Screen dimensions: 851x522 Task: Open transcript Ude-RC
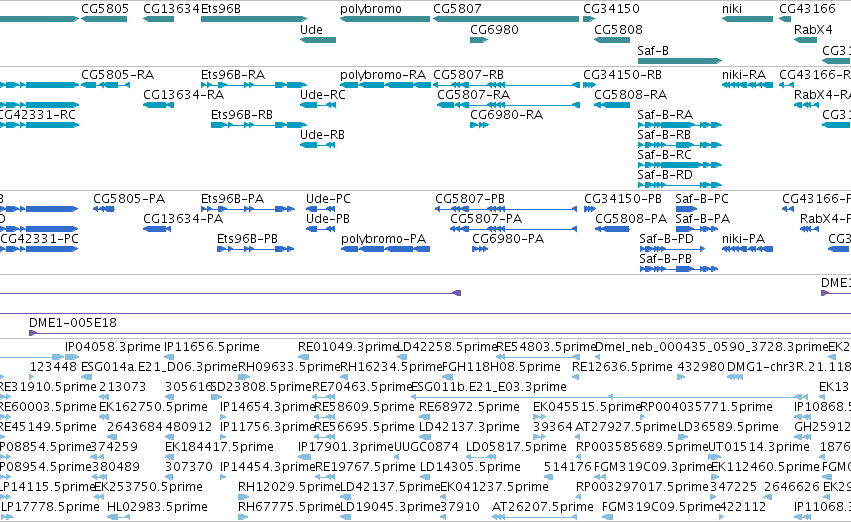322,95
